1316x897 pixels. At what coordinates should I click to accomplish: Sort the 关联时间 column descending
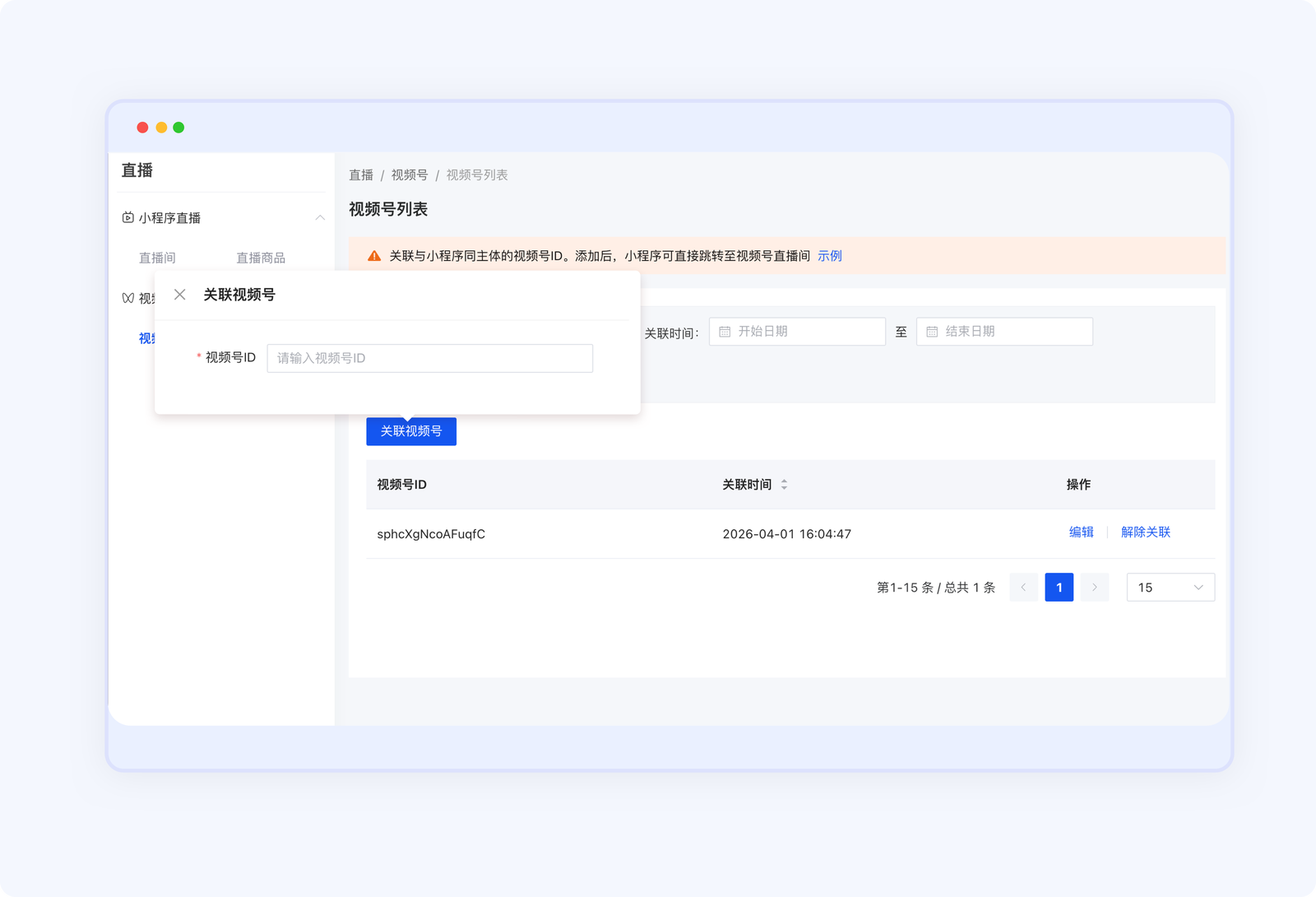(x=785, y=488)
